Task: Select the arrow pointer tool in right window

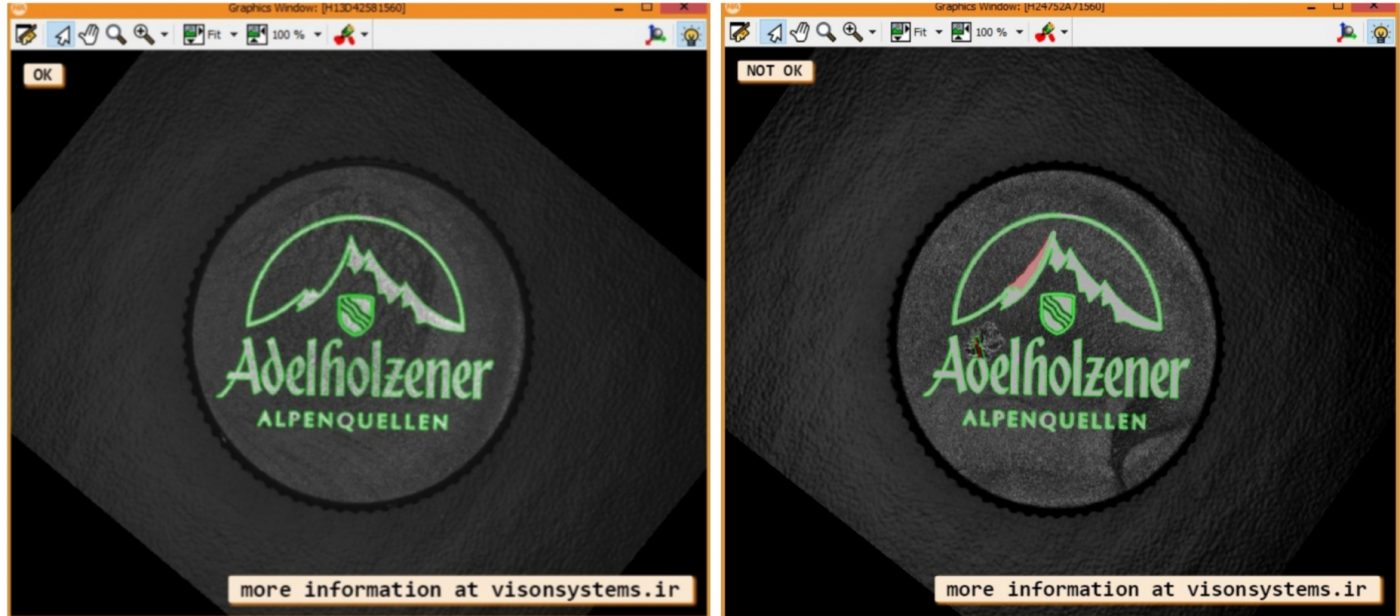Action: [773, 33]
